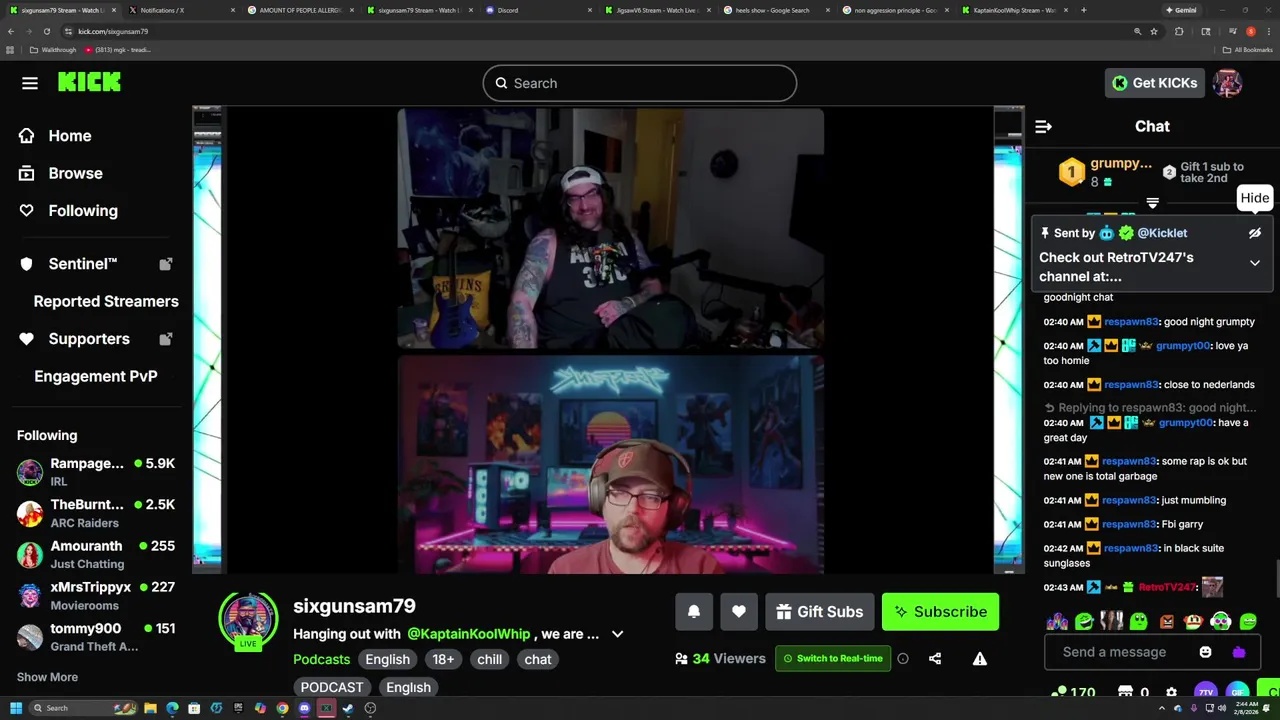Click the channel points 170 indicator
Viewport: 1280px width, 720px height.
click(1073, 692)
